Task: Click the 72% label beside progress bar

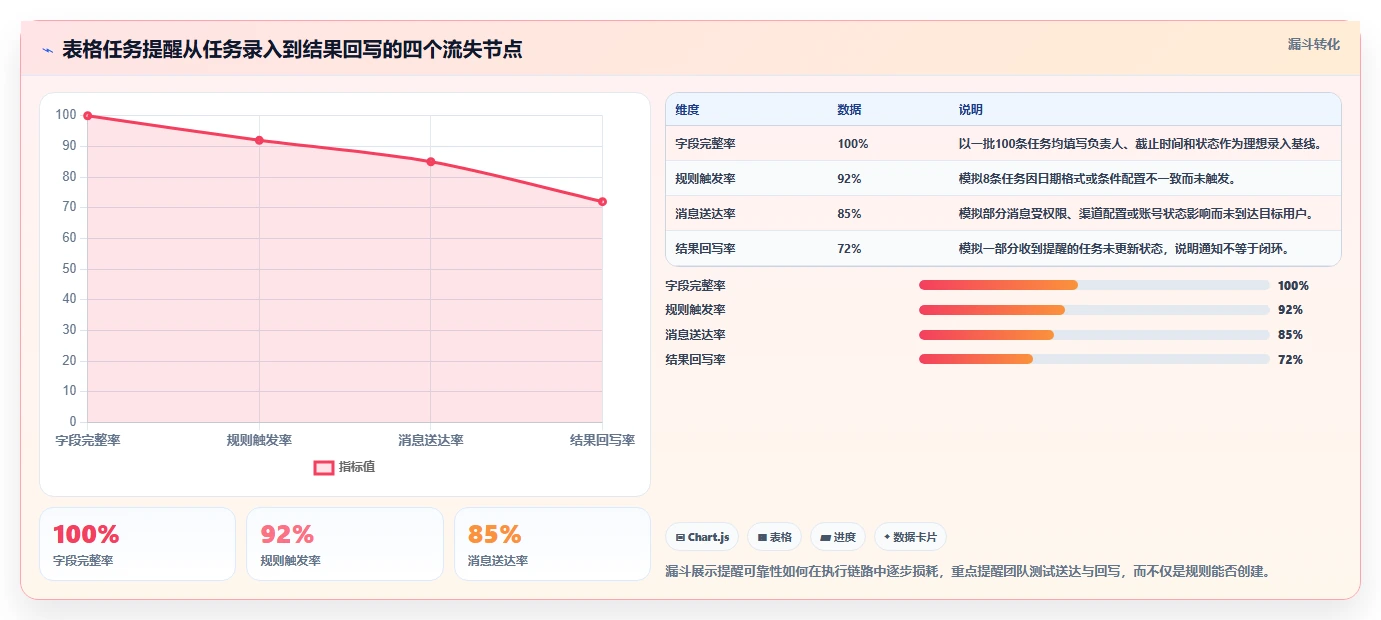Action: pyautogui.click(x=1290, y=360)
